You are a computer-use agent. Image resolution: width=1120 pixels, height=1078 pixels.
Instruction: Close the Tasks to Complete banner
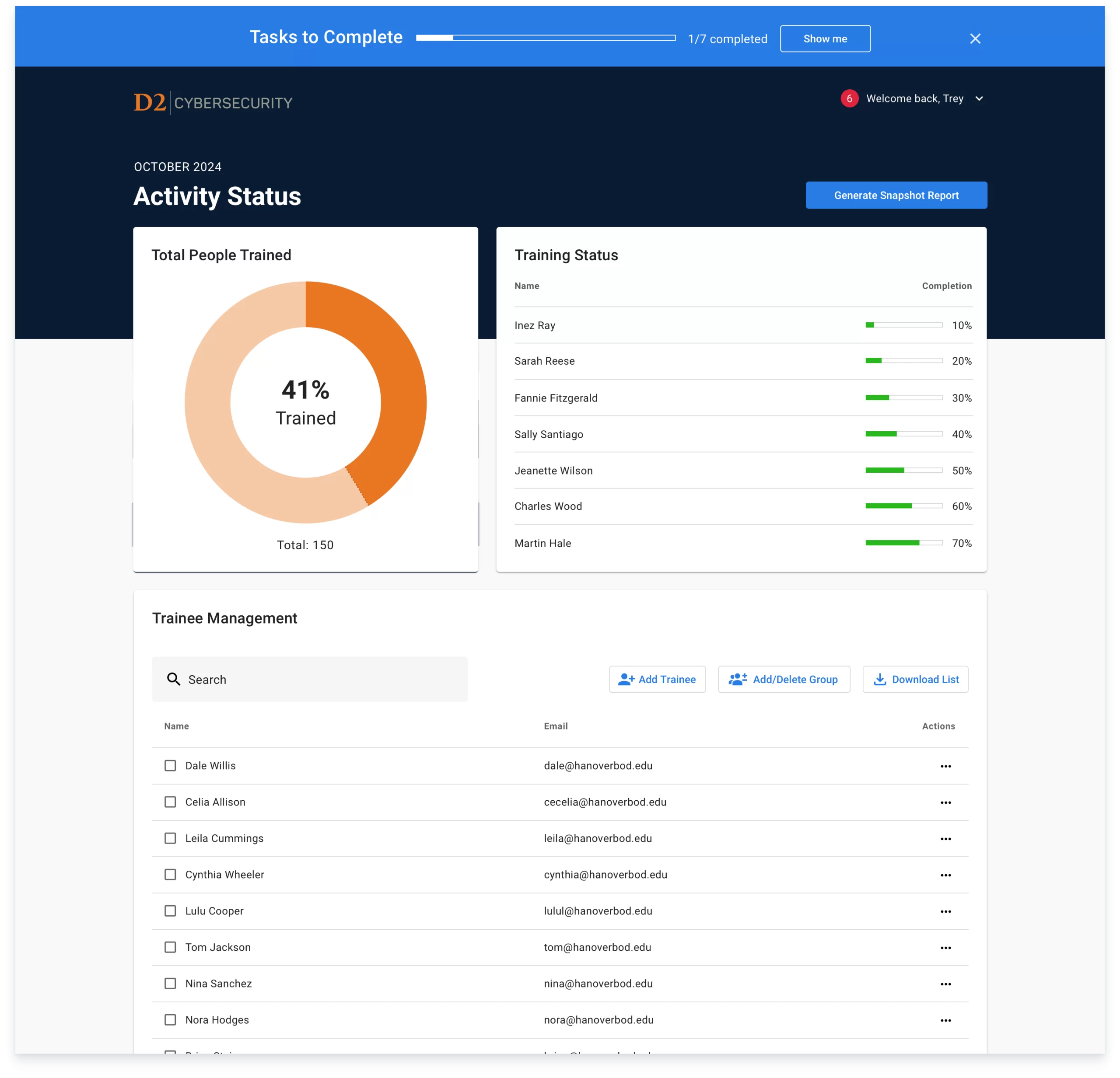point(975,38)
